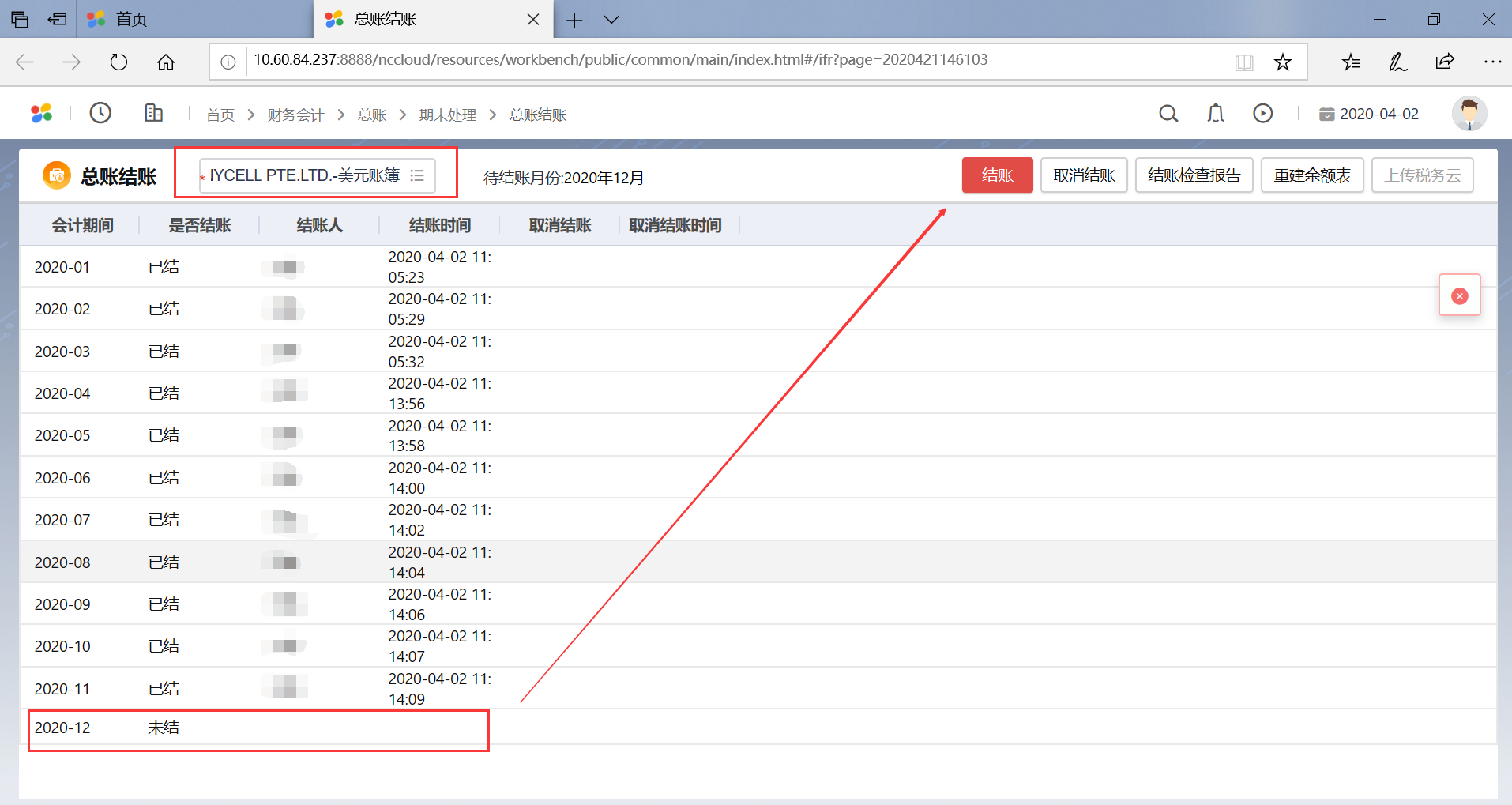Change the business date 2020-04-02

1369,114
